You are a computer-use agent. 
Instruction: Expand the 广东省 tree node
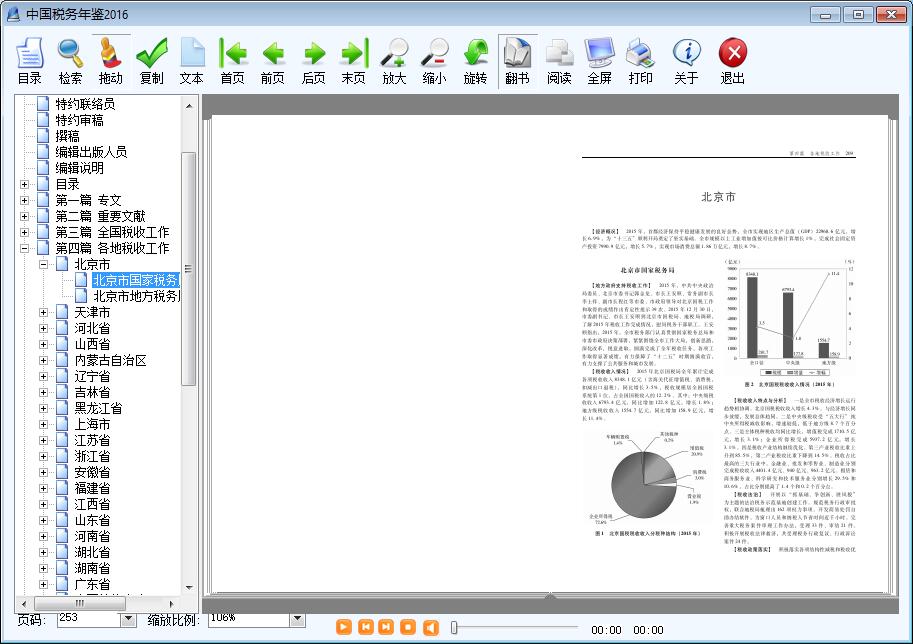tap(44, 584)
